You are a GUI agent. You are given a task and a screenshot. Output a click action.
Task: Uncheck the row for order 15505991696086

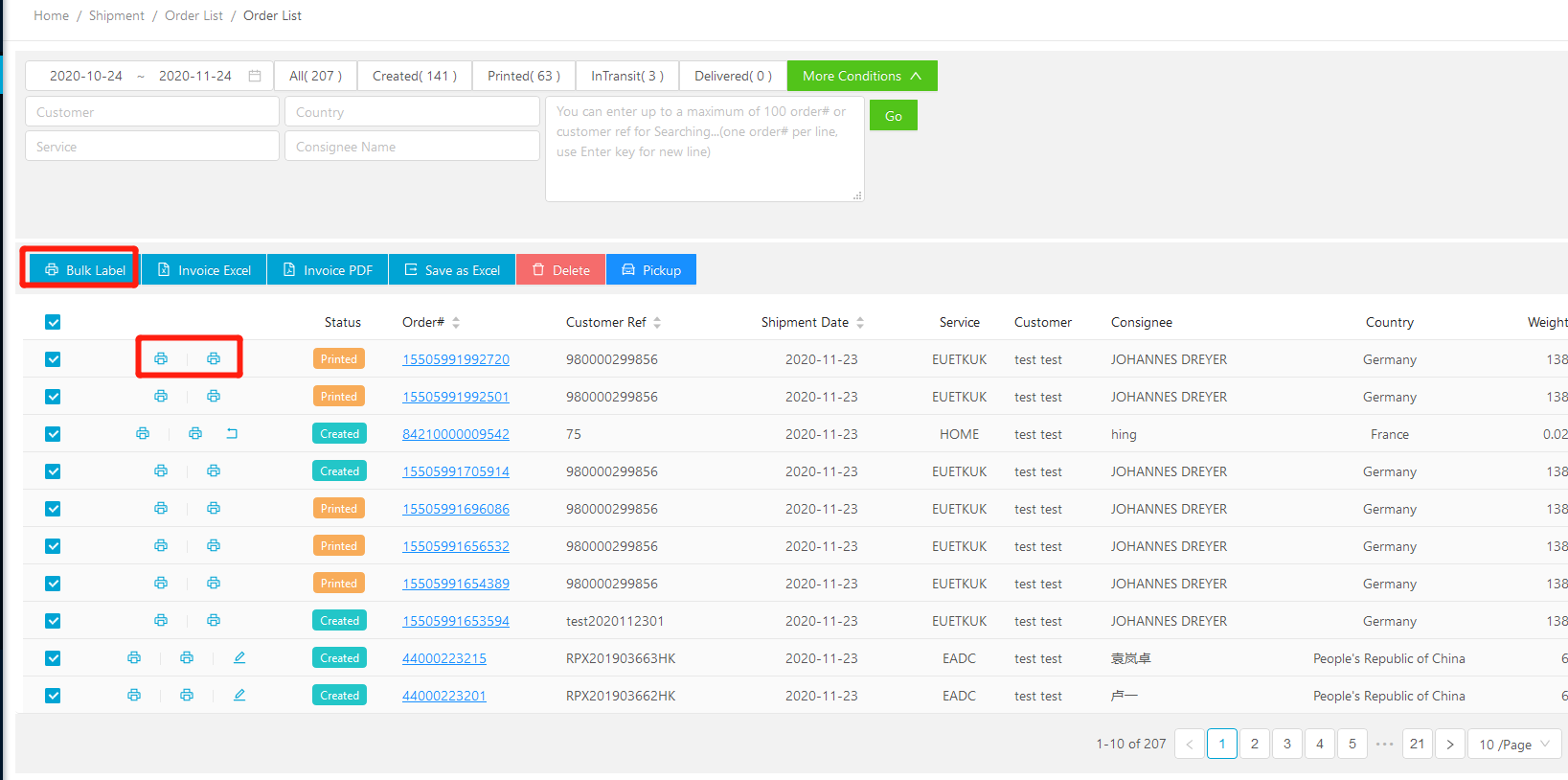click(53, 509)
